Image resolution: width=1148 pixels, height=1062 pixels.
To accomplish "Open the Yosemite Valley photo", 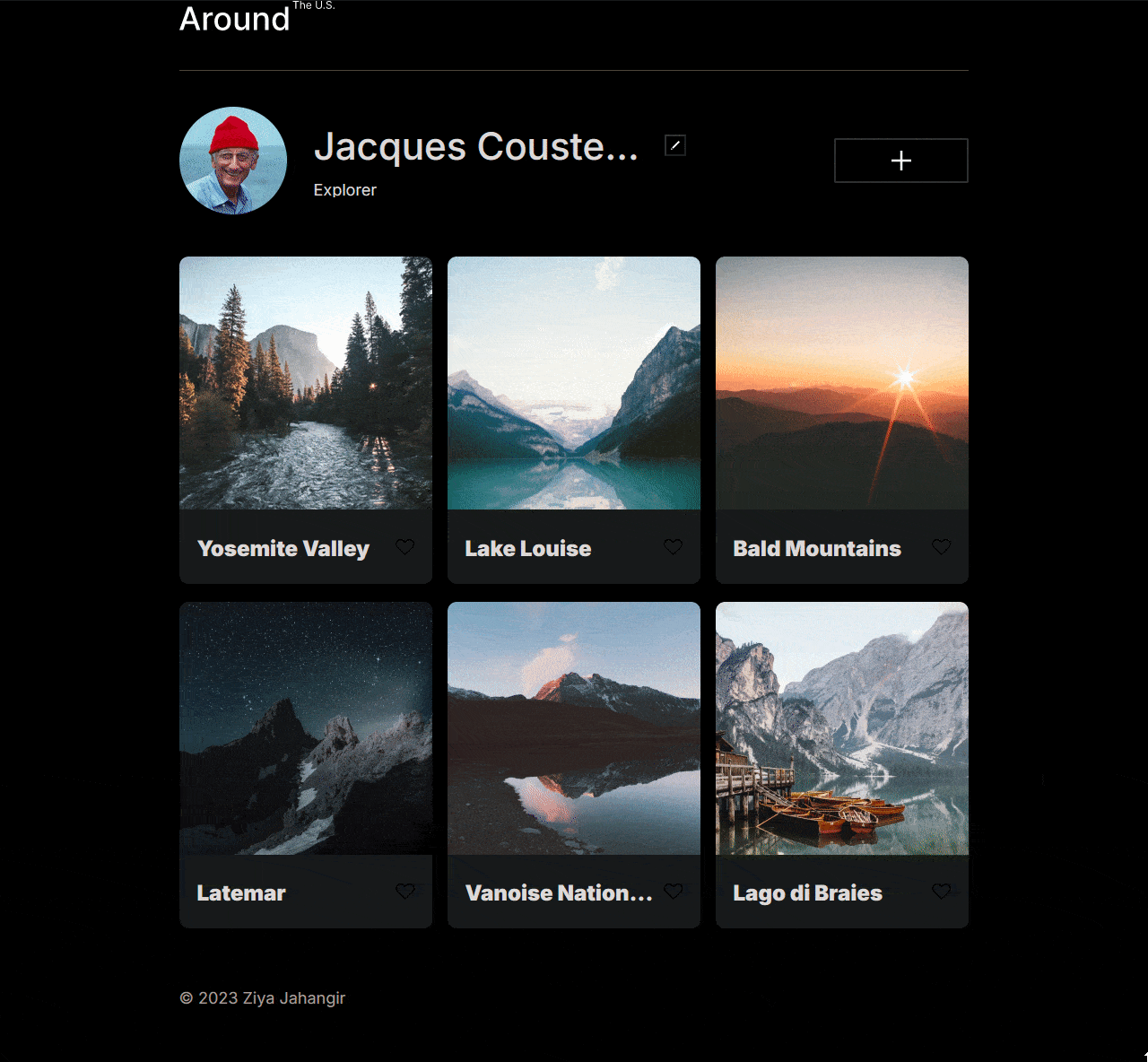I will coord(306,383).
